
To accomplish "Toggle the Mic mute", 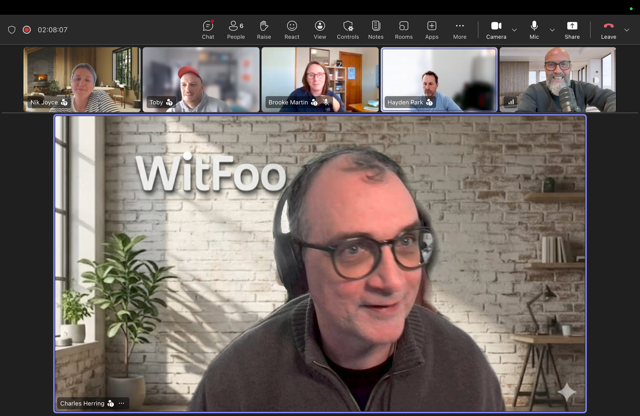I will coord(534,30).
